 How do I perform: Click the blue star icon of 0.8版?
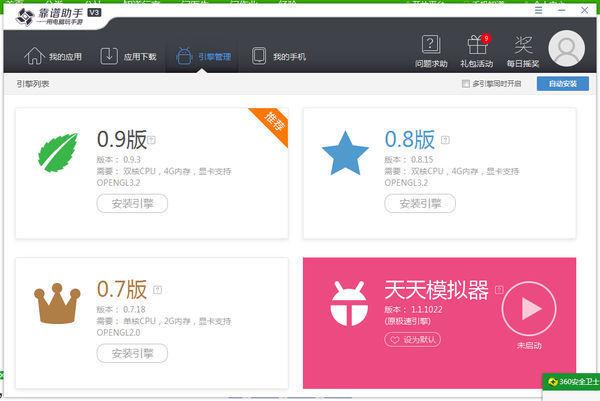[x=345, y=153]
